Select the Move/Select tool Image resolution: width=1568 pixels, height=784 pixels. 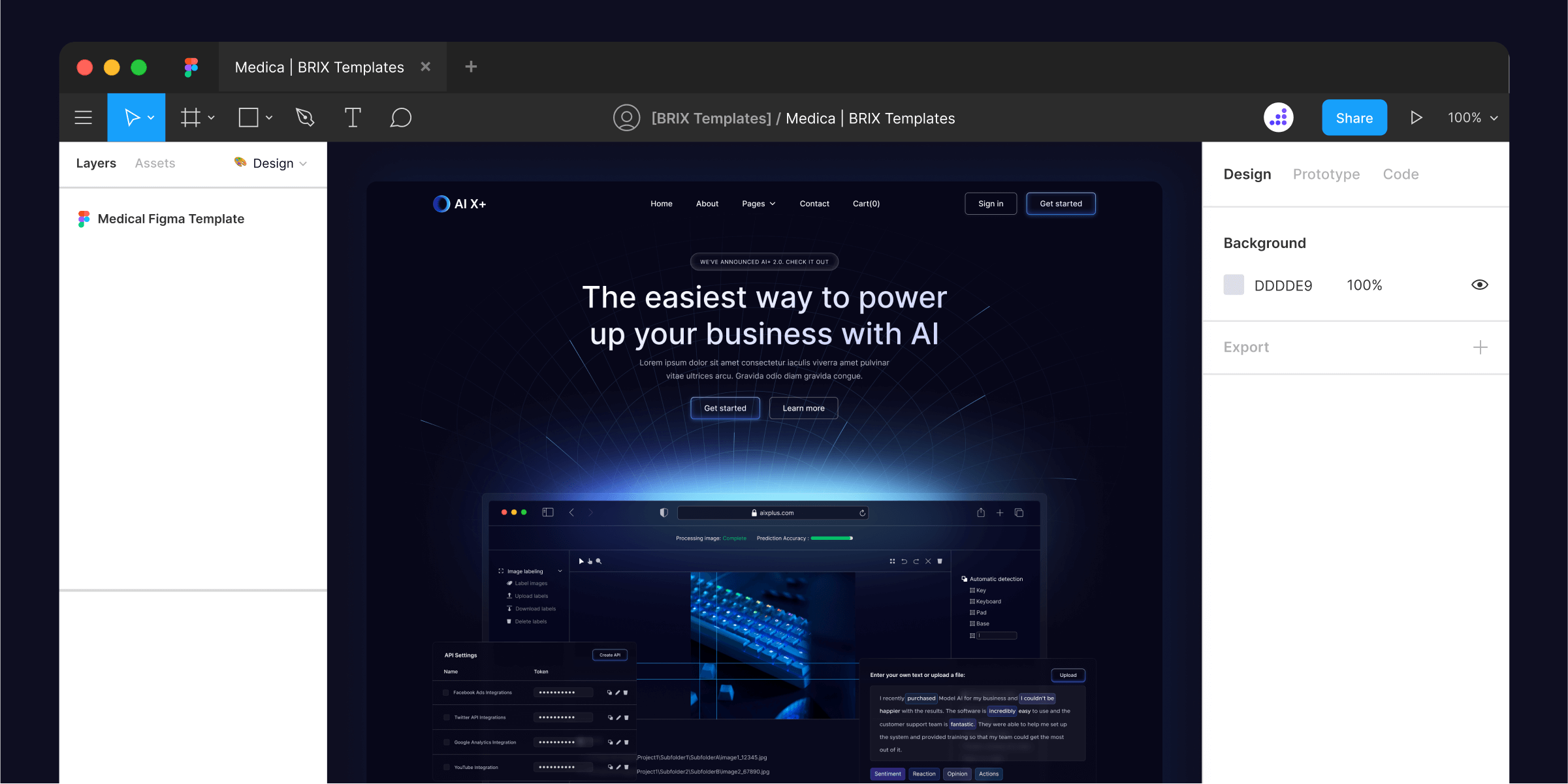coord(135,117)
